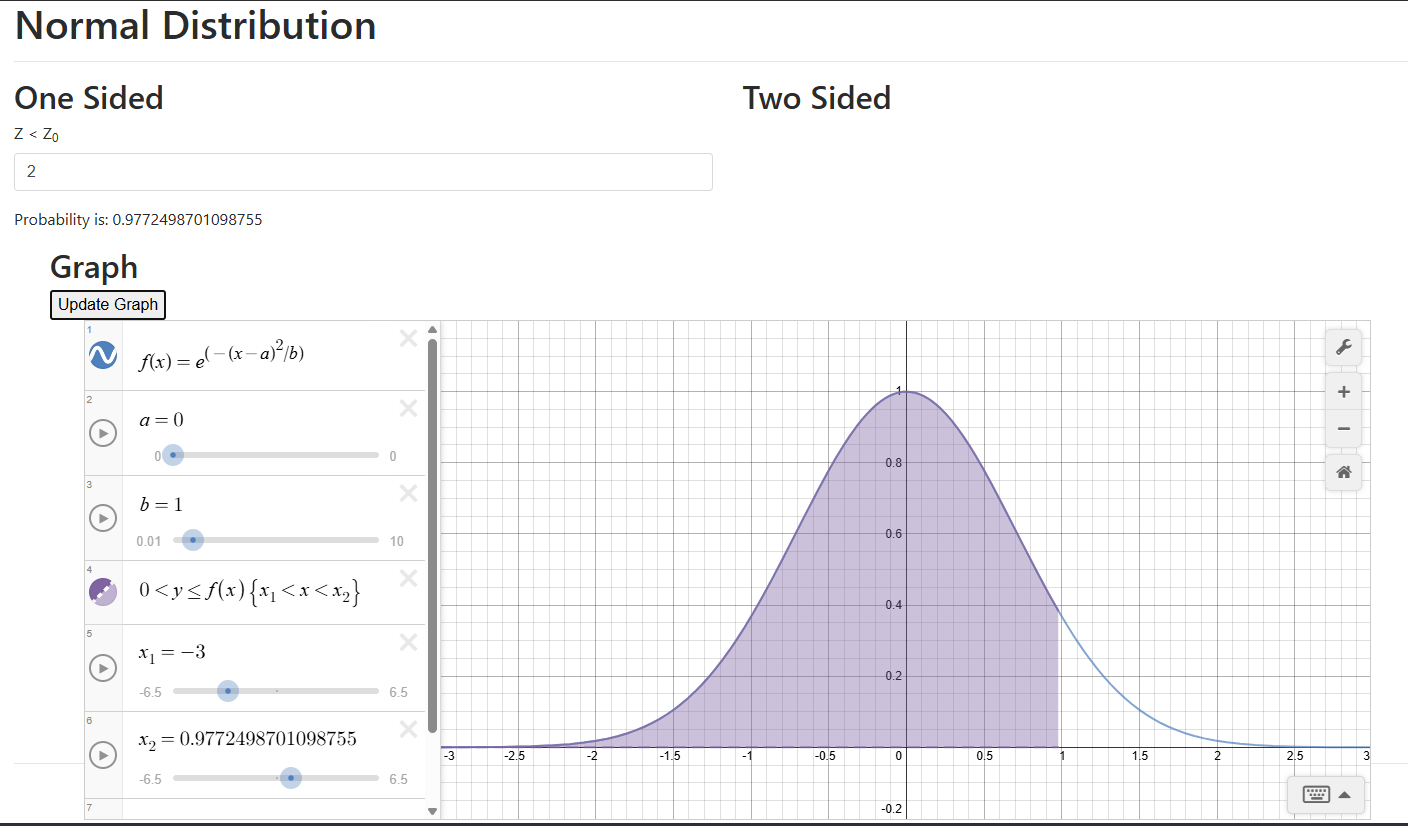Screen dimensions: 1408x826
Task: Open the on-screen math keyboard
Action: [x=1316, y=793]
